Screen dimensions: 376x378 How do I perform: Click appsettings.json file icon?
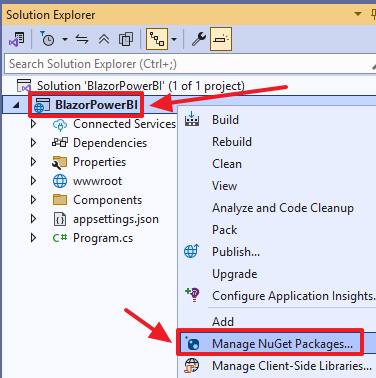click(60, 219)
